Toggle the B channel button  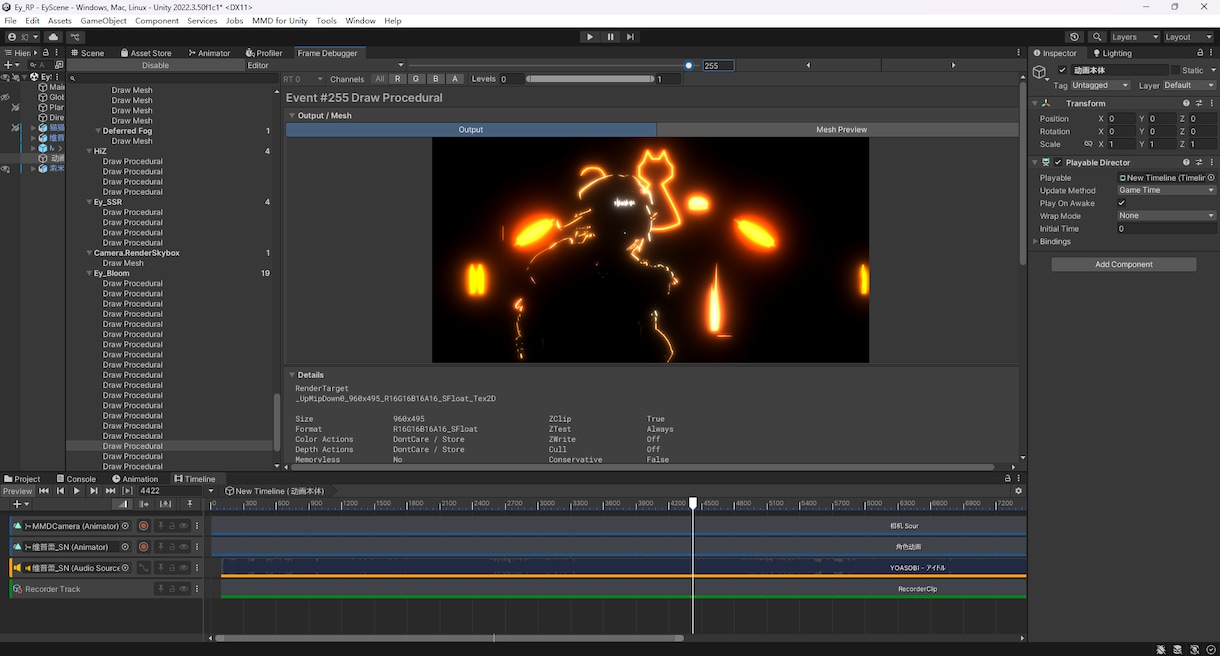click(x=435, y=79)
